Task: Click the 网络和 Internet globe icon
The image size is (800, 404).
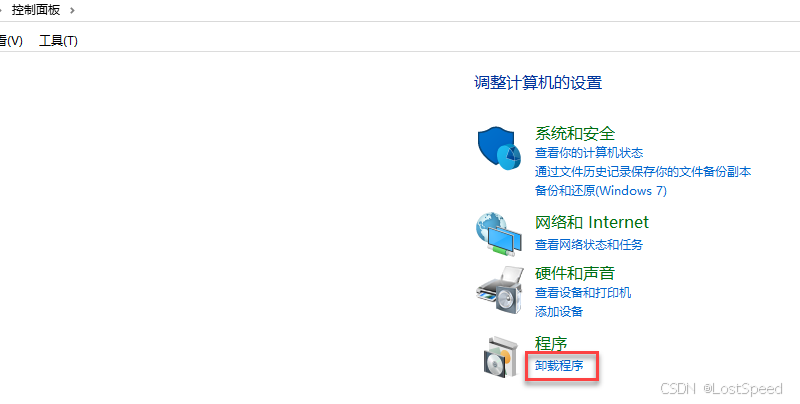Action: click(498, 234)
